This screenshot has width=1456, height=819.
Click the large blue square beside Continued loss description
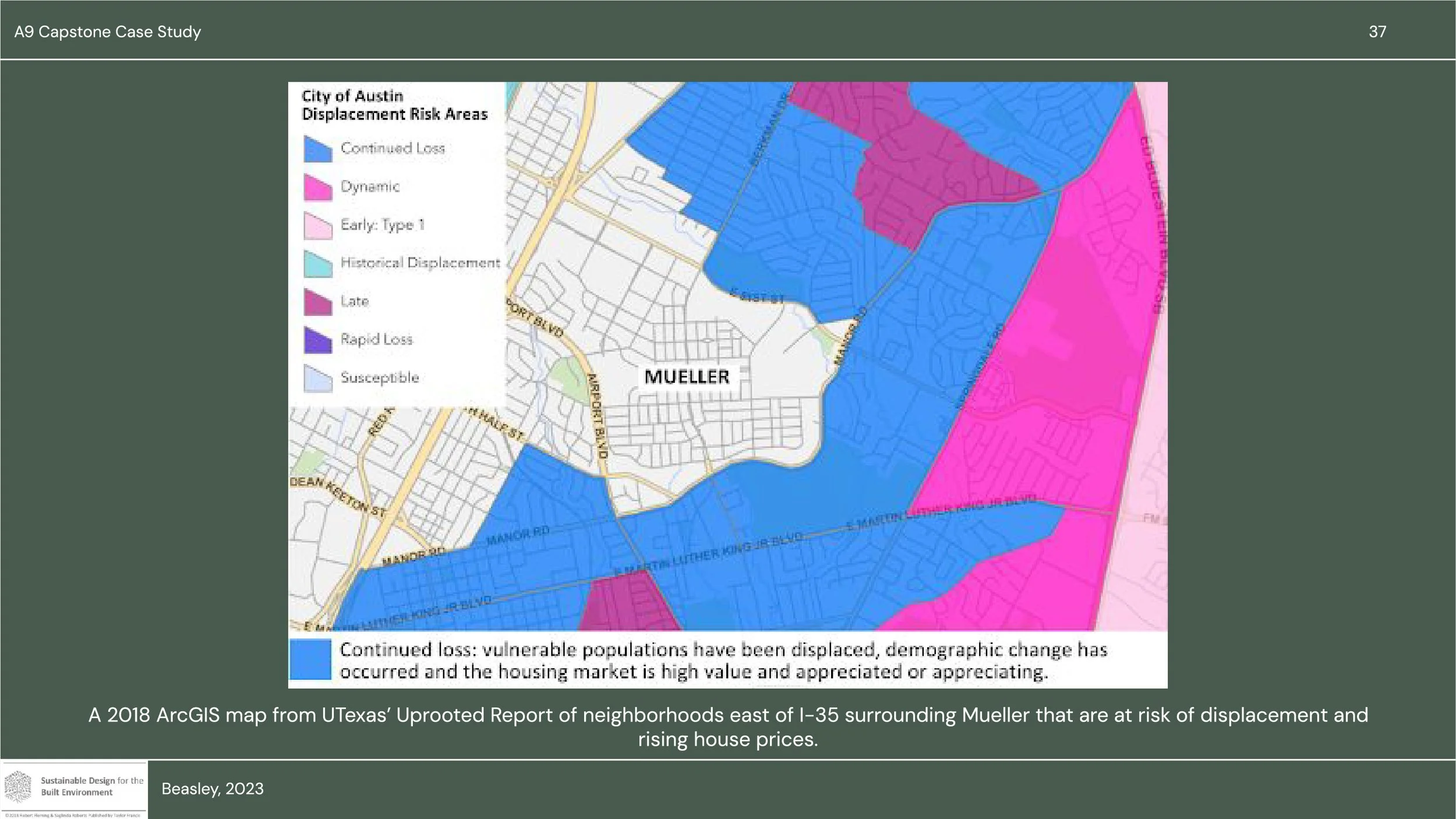310,659
